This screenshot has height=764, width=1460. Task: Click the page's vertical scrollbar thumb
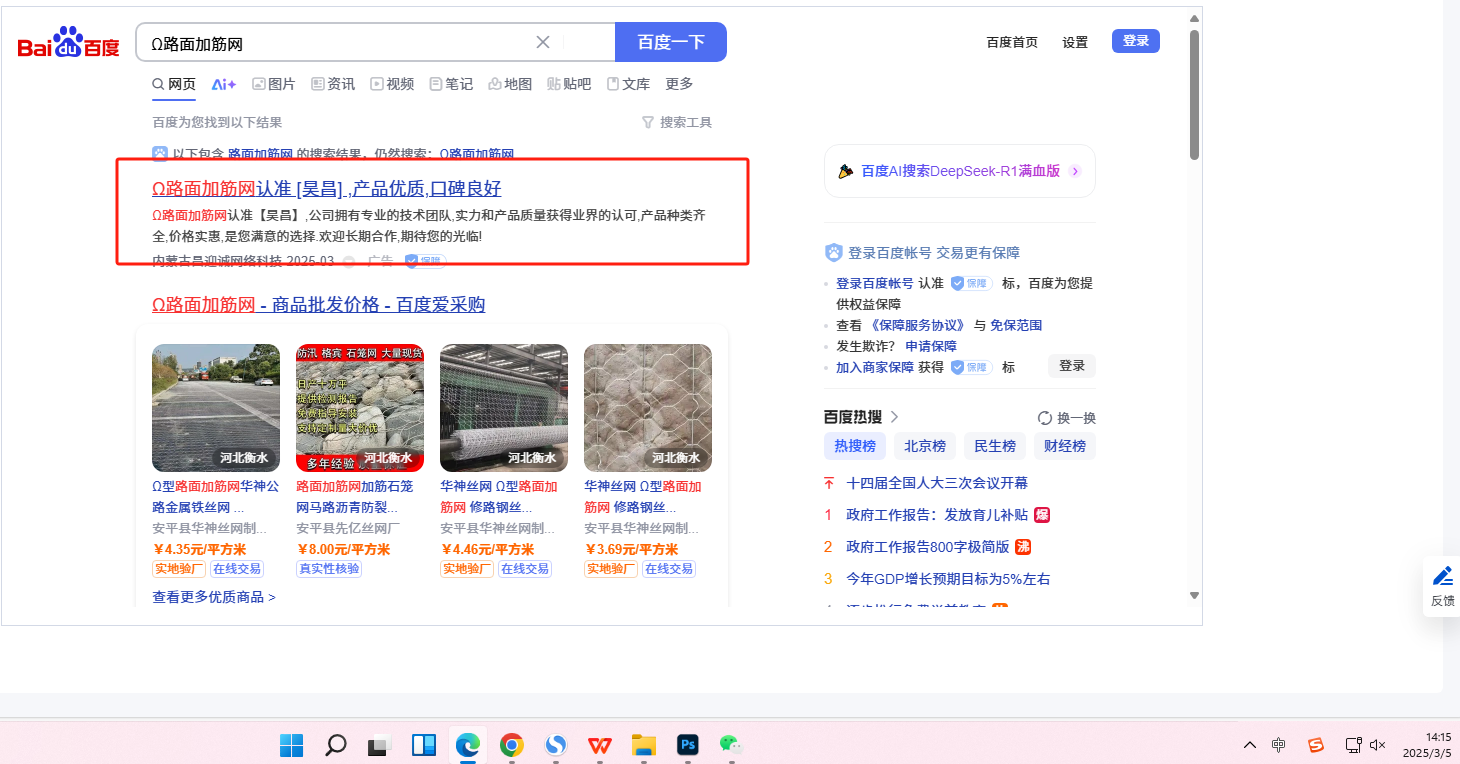[1194, 95]
